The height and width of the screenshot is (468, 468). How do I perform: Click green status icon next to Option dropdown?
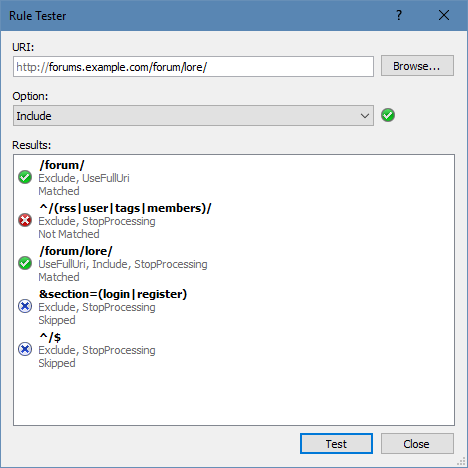coord(388,115)
